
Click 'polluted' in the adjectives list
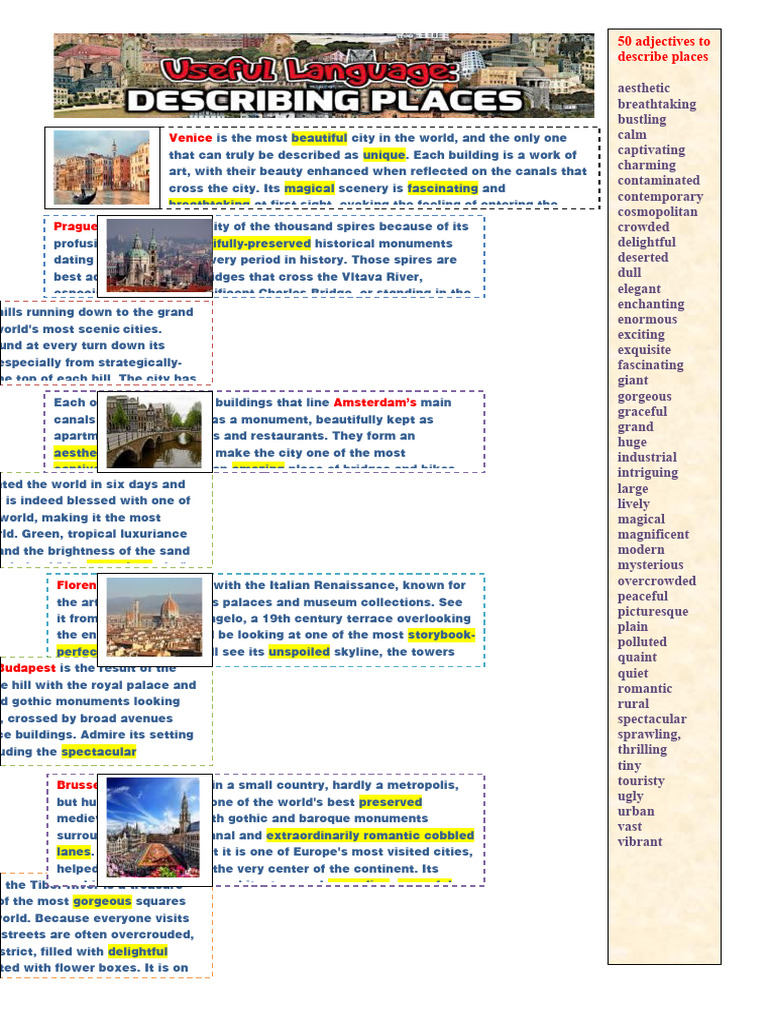(x=642, y=642)
